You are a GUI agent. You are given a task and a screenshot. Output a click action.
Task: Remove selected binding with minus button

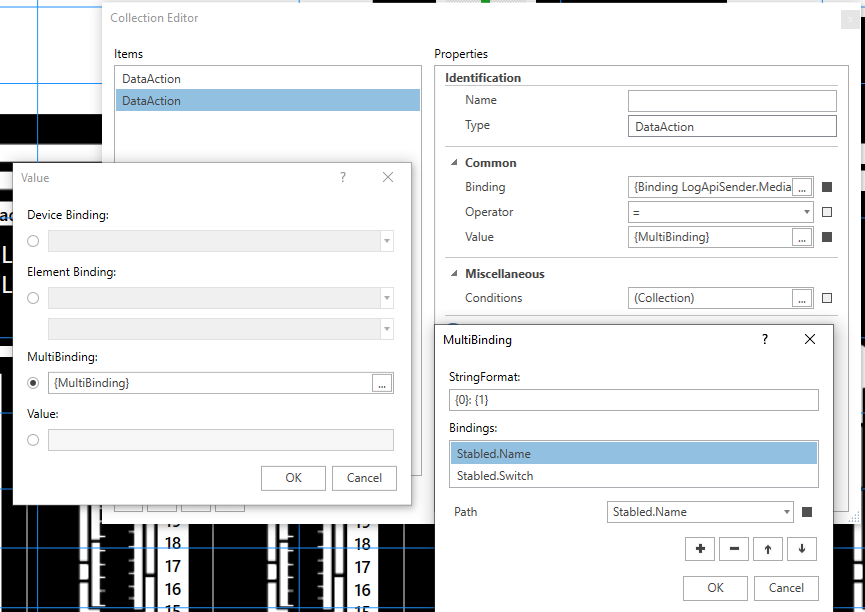(734, 549)
